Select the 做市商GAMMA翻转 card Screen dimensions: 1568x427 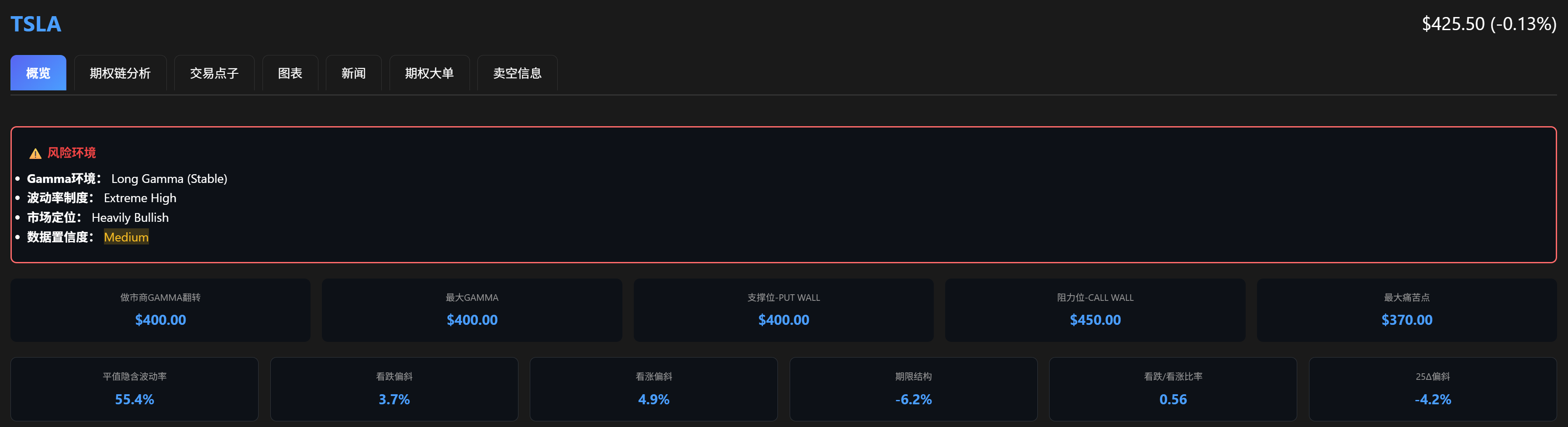[x=161, y=310]
